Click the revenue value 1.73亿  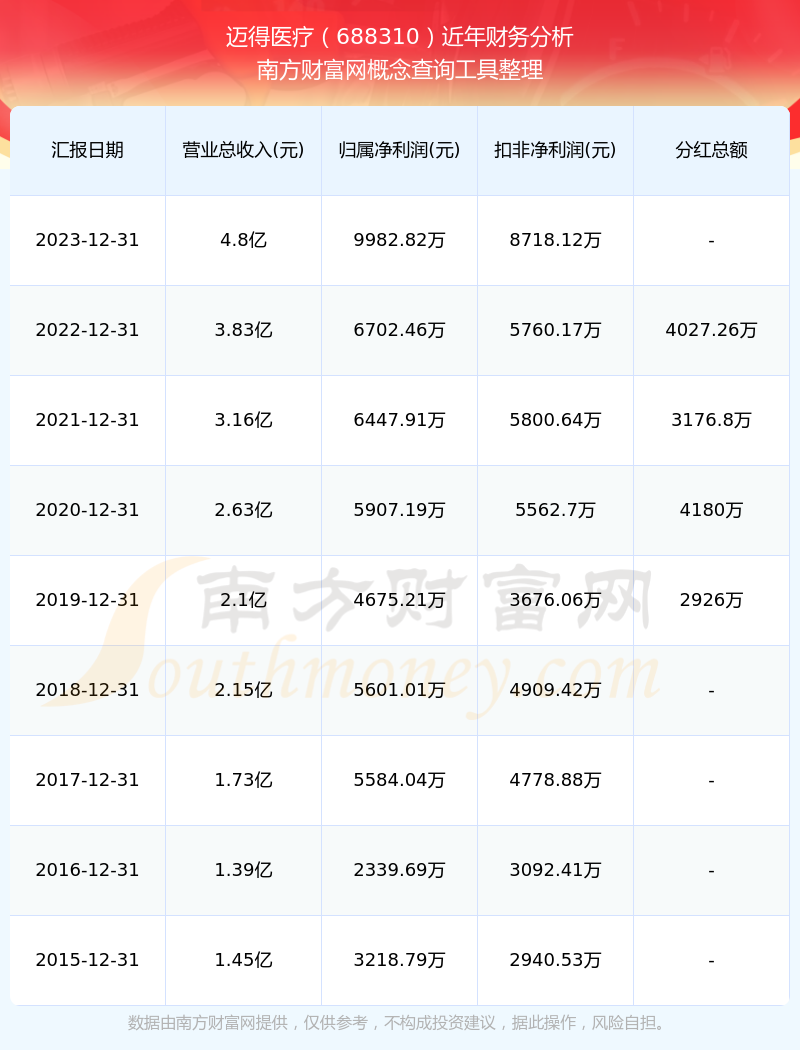point(244,780)
